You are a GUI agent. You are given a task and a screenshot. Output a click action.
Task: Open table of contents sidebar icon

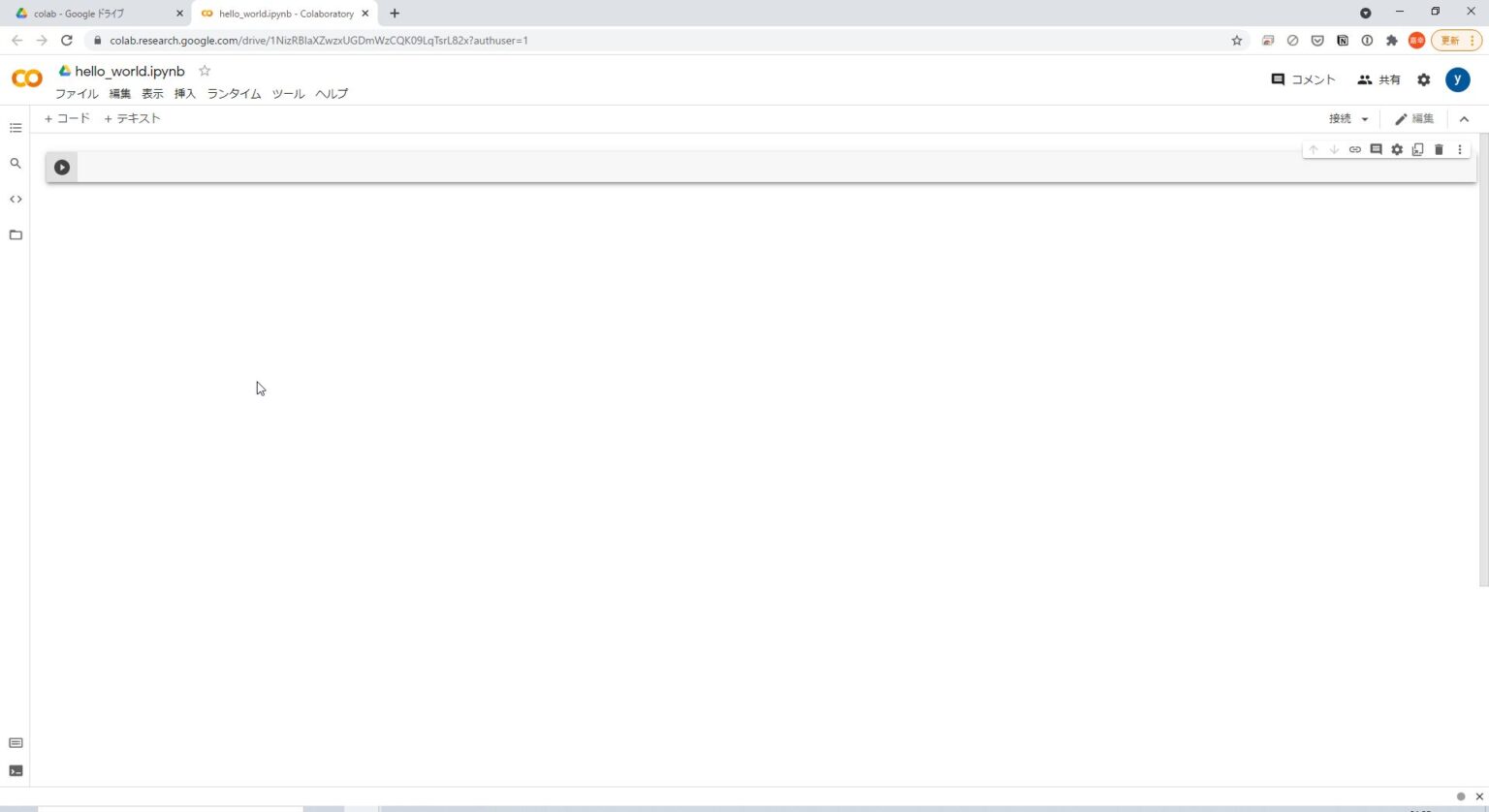(x=16, y=128)
